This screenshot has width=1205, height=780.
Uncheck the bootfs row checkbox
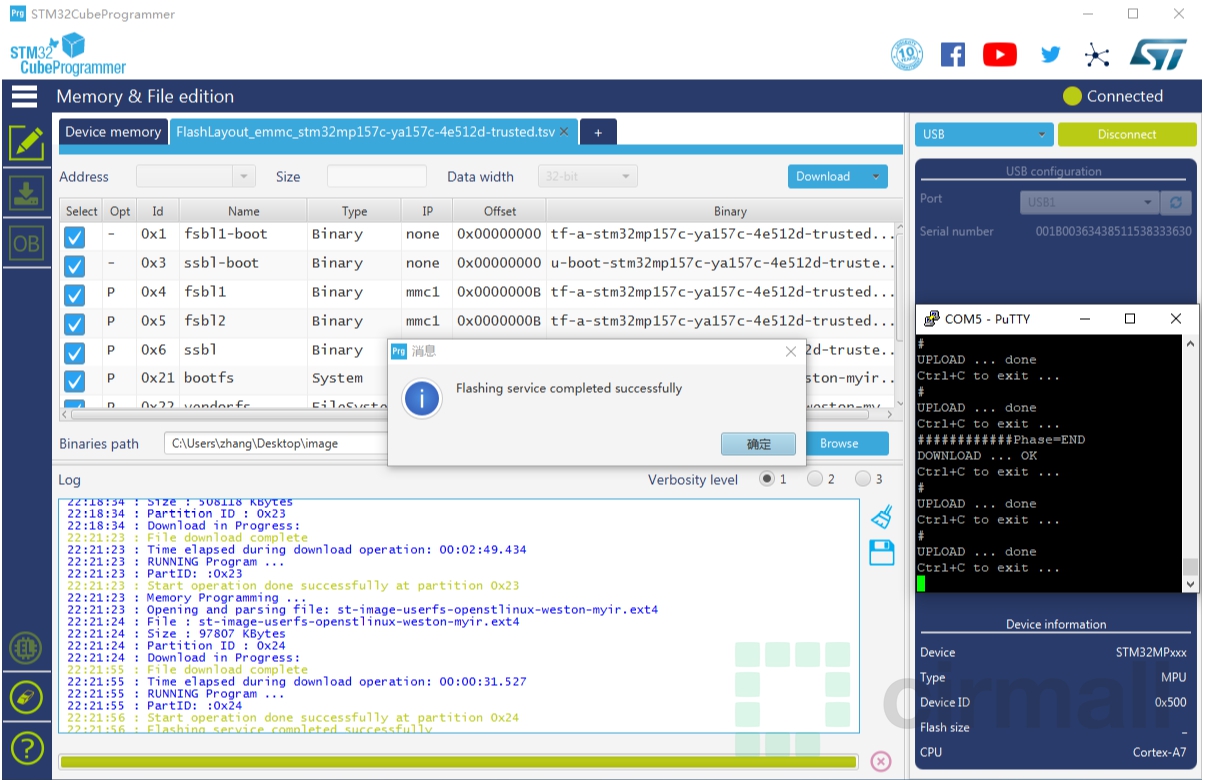pos(74,382)
